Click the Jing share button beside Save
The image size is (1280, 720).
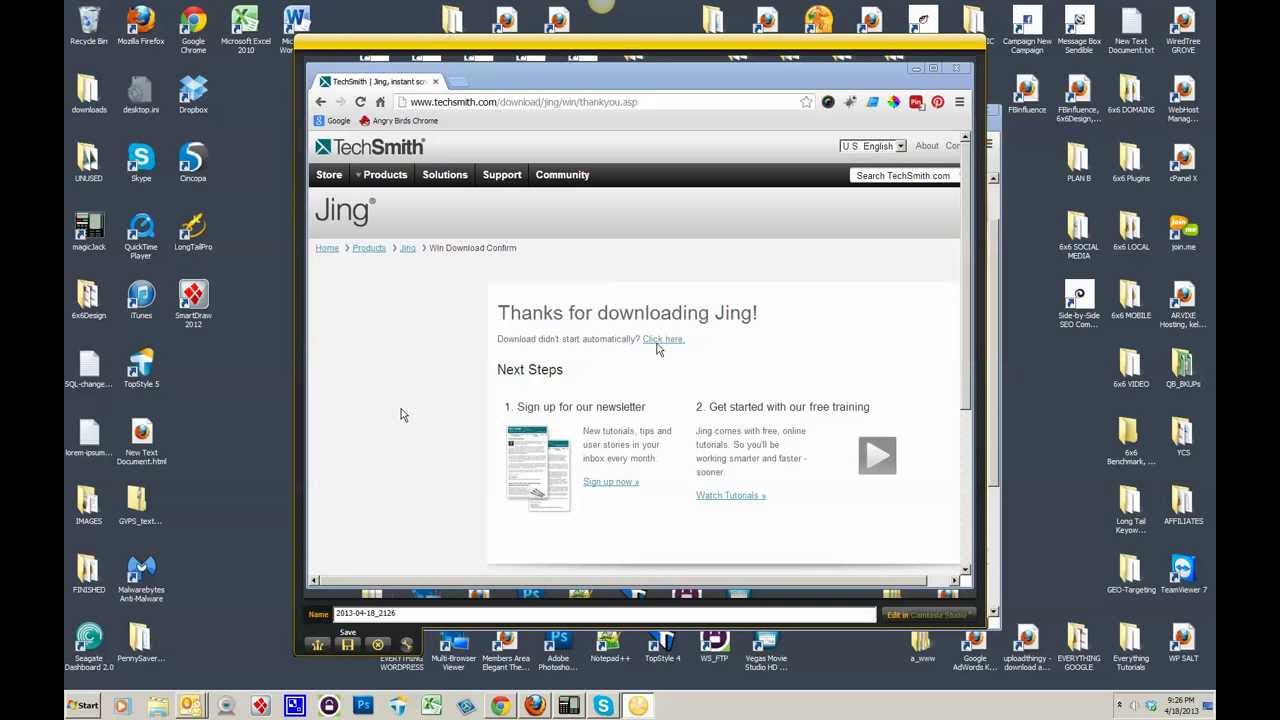(317, 645)
